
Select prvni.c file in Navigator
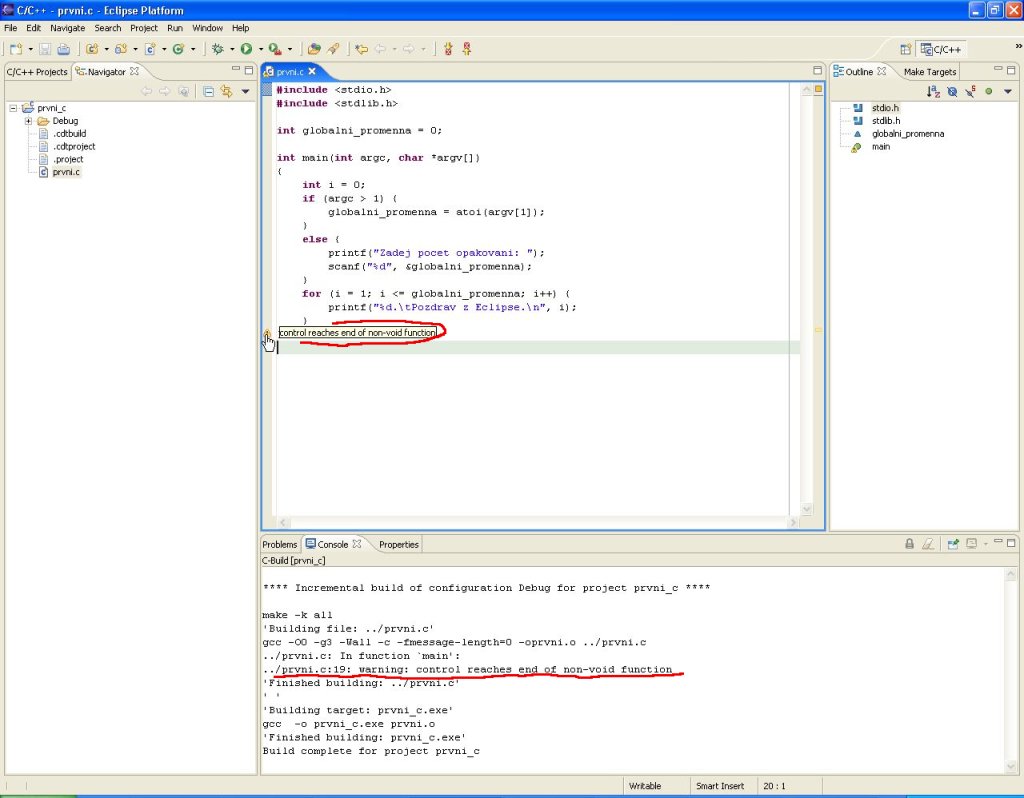(x=66, y=172)
